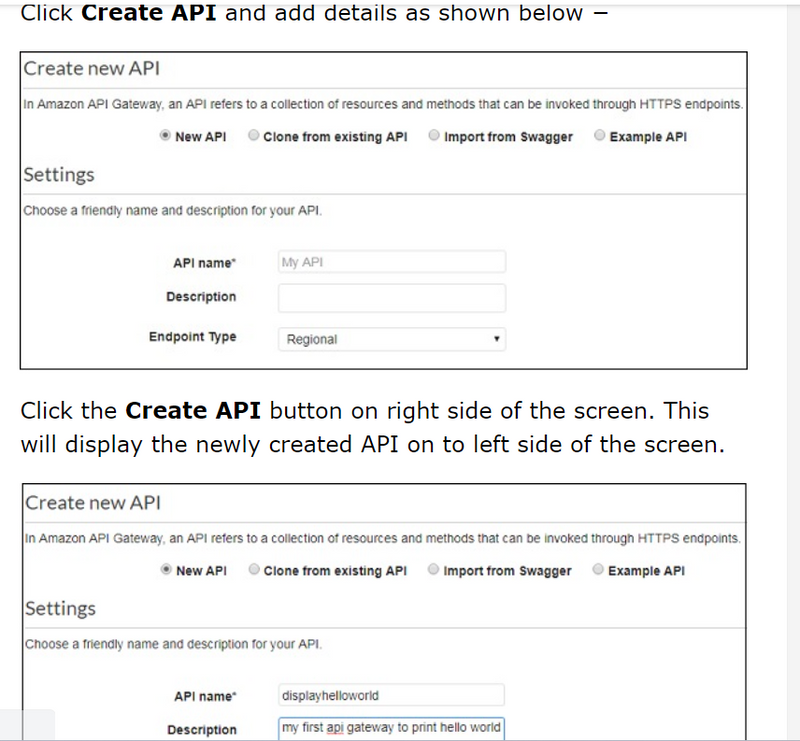The image size is (800, 741).
Task: Click the Endpoint Type label
Action: pyautogui.click(x=192, y=337)
